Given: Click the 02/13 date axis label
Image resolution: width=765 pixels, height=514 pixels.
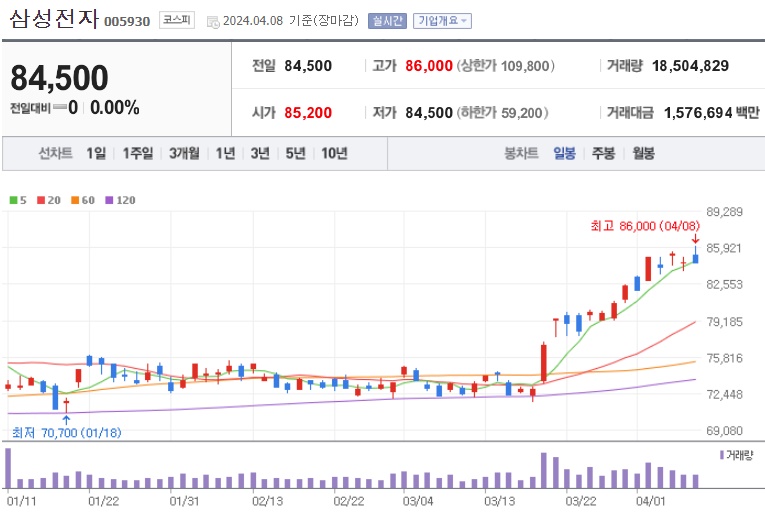Looking at the screenshot, I should pos(267,501).
